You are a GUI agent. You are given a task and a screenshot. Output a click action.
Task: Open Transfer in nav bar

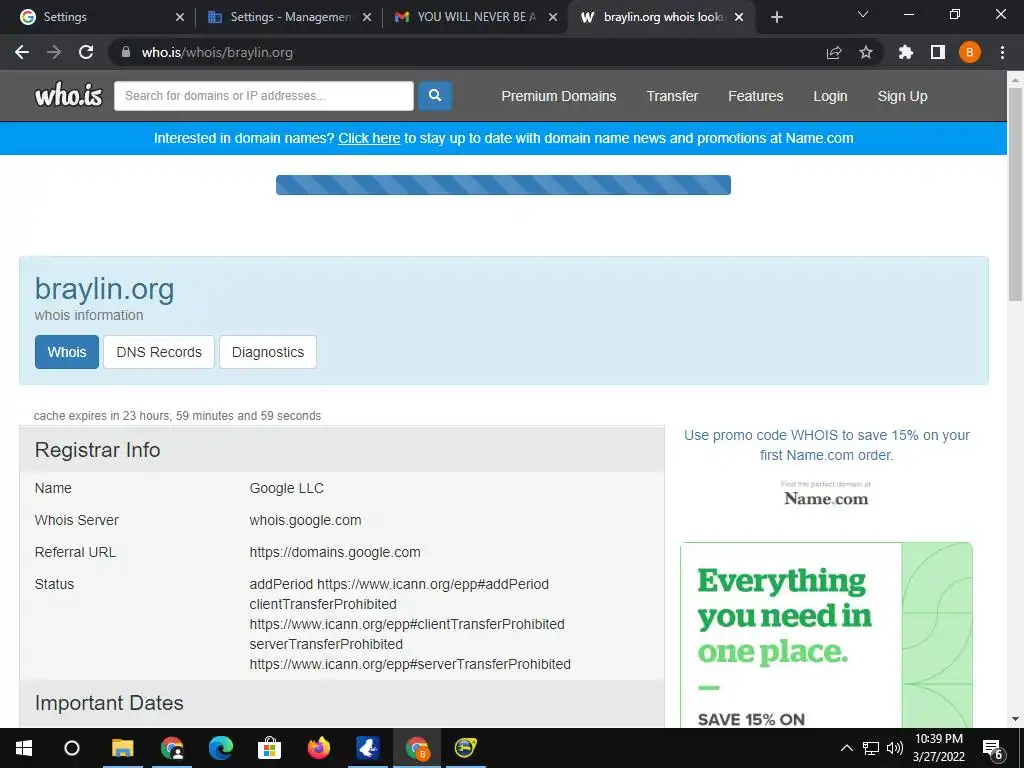click(x=672, y=96)
